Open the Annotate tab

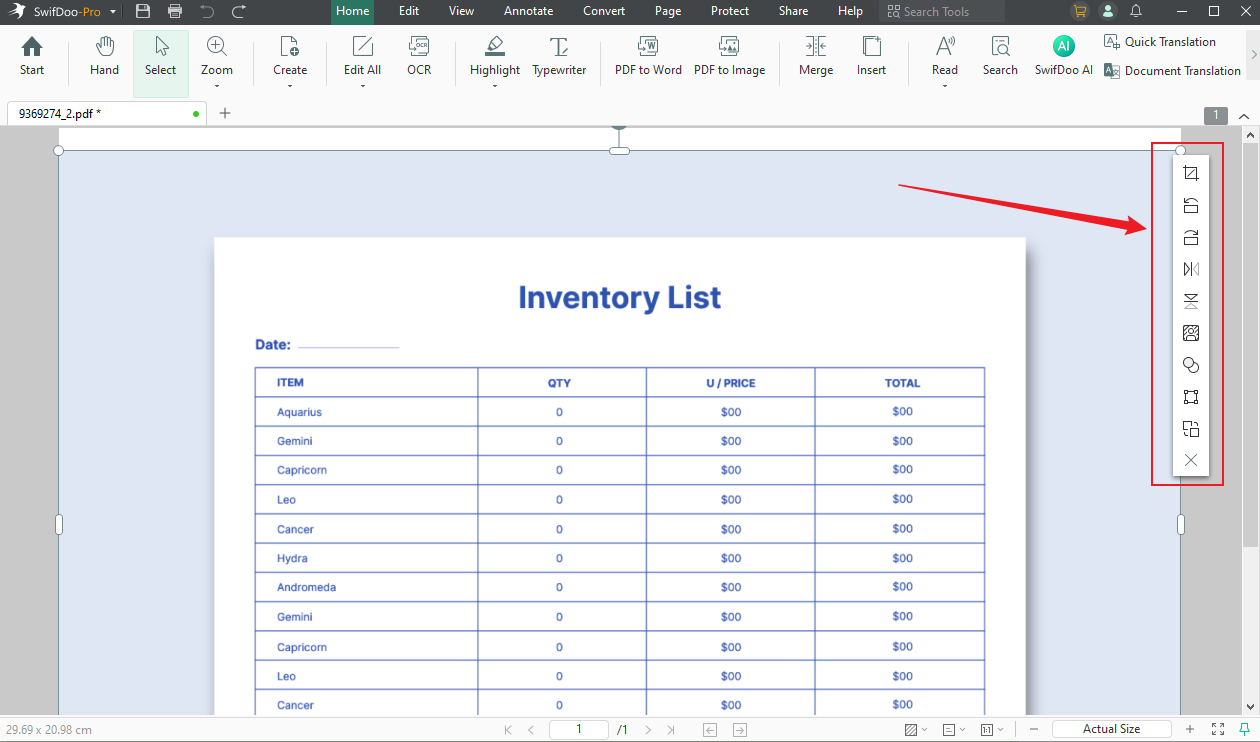point(528,11)
